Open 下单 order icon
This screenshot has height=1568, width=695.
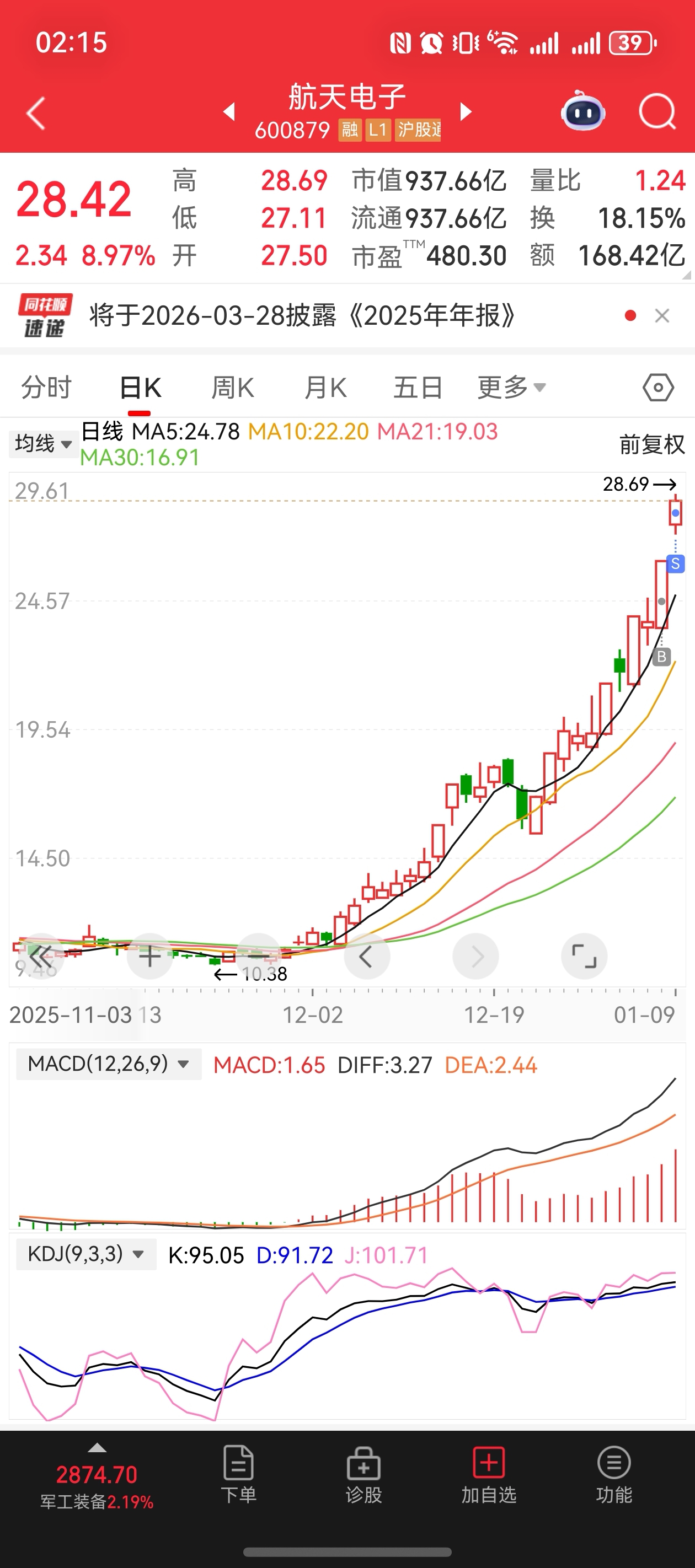pyautogui.click(x=238, y=1474)
